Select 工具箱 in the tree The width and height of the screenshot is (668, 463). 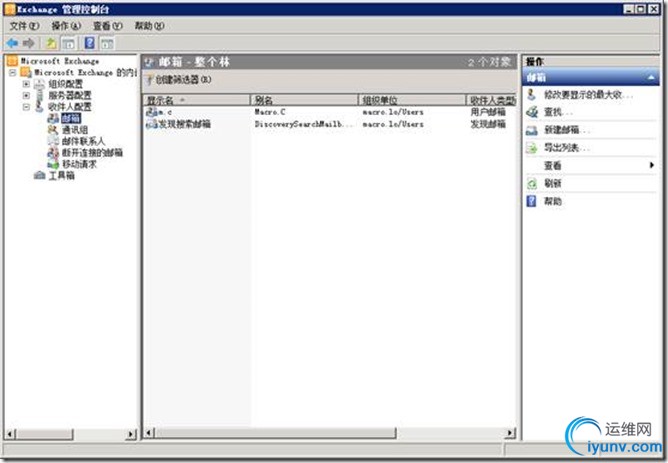tap(62, 175)
